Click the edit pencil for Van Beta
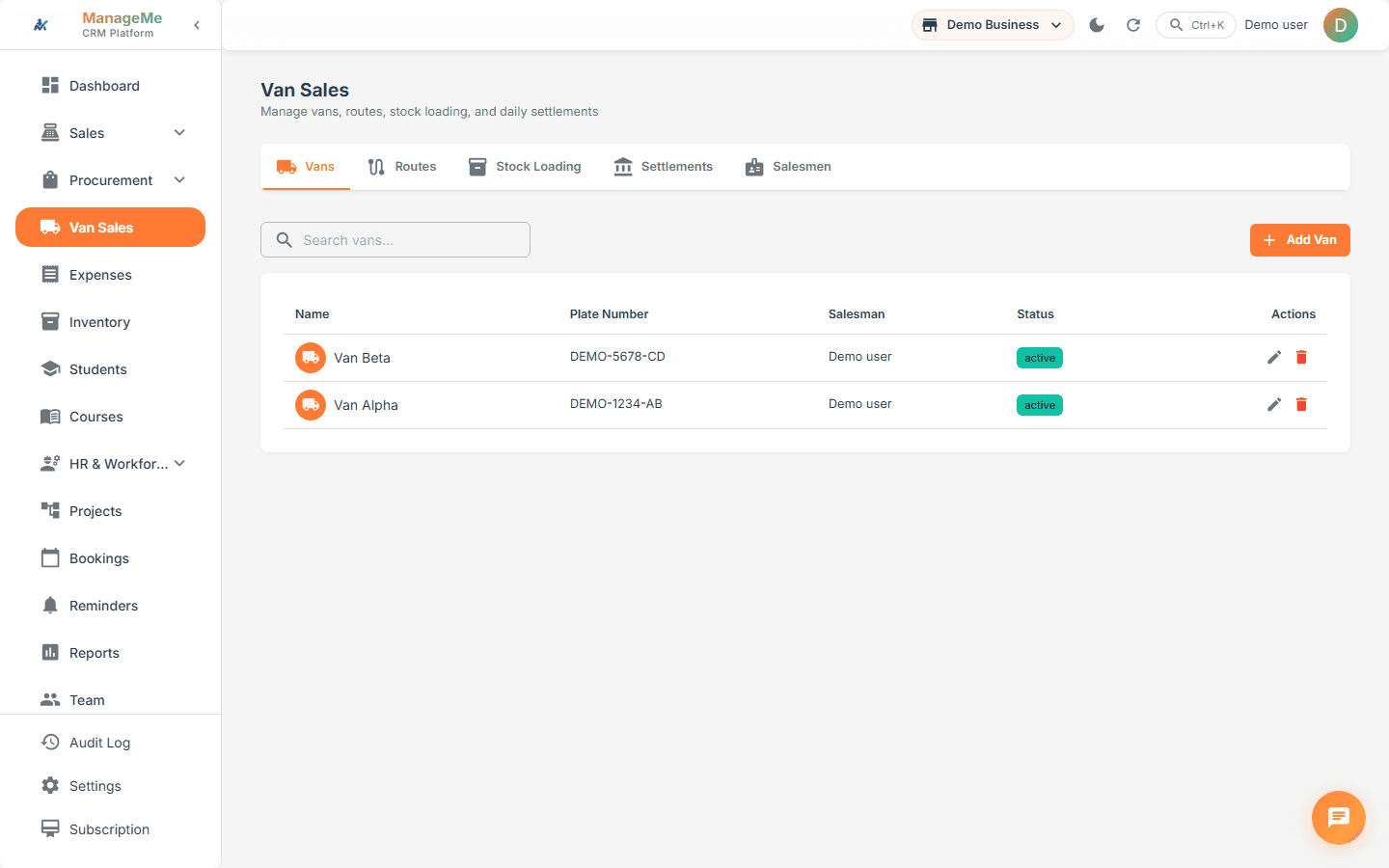The width and height of the screenshot is (1389, 868). coord(1274,358)
